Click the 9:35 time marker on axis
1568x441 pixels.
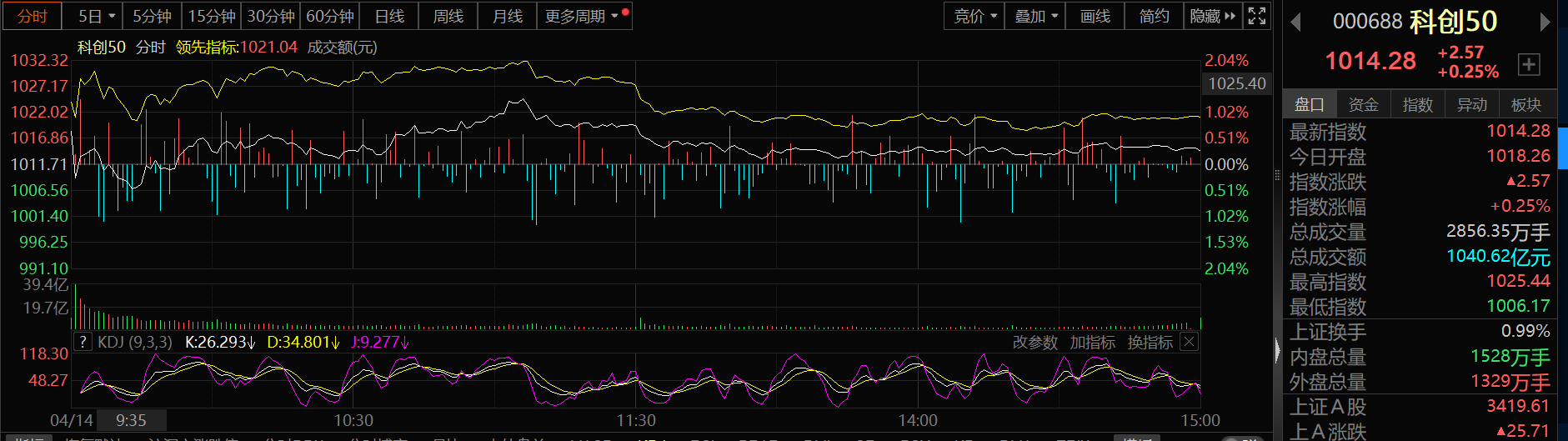pos(131,420)
